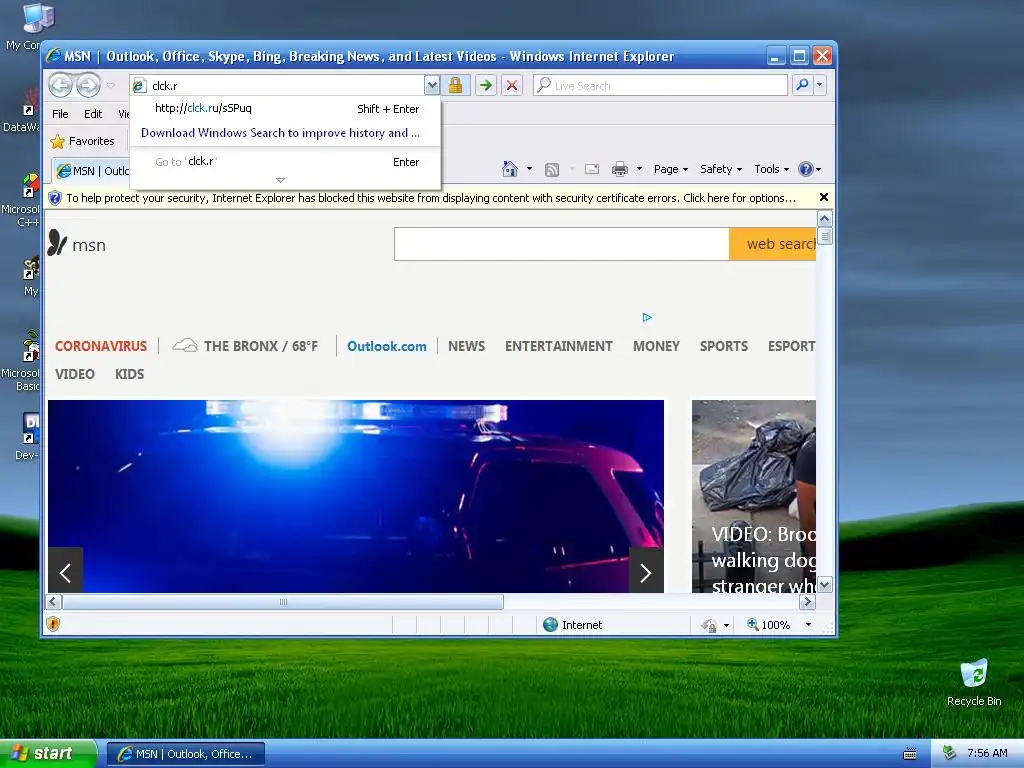The image size is (1024, 768).
Task: Open the Print dropdown arrow
Action: pyautogui.click(x=639, y=169)
